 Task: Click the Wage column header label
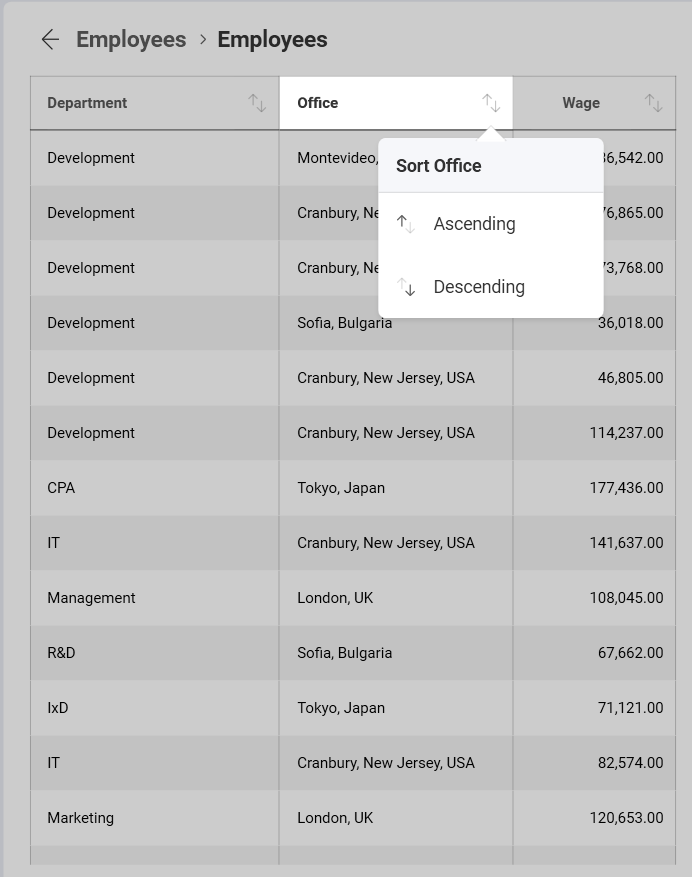coord(581,103)
